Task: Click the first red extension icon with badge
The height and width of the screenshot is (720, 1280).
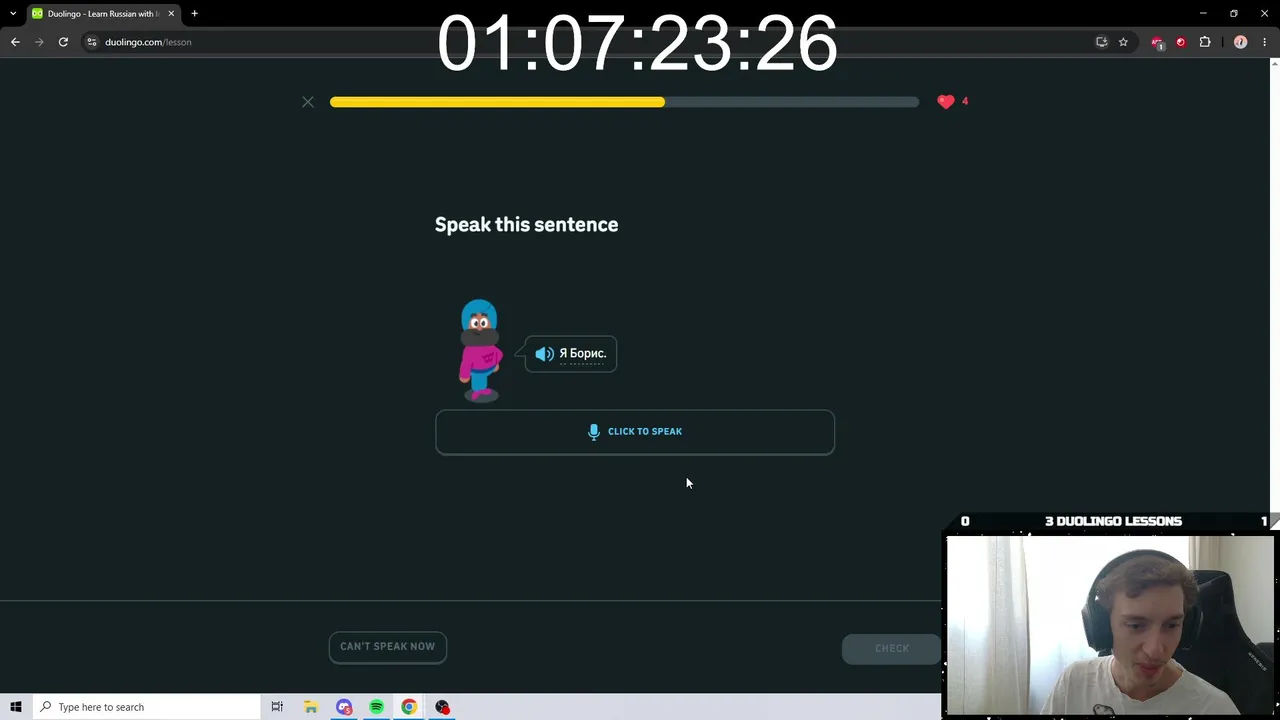Action: point(1157,42)
